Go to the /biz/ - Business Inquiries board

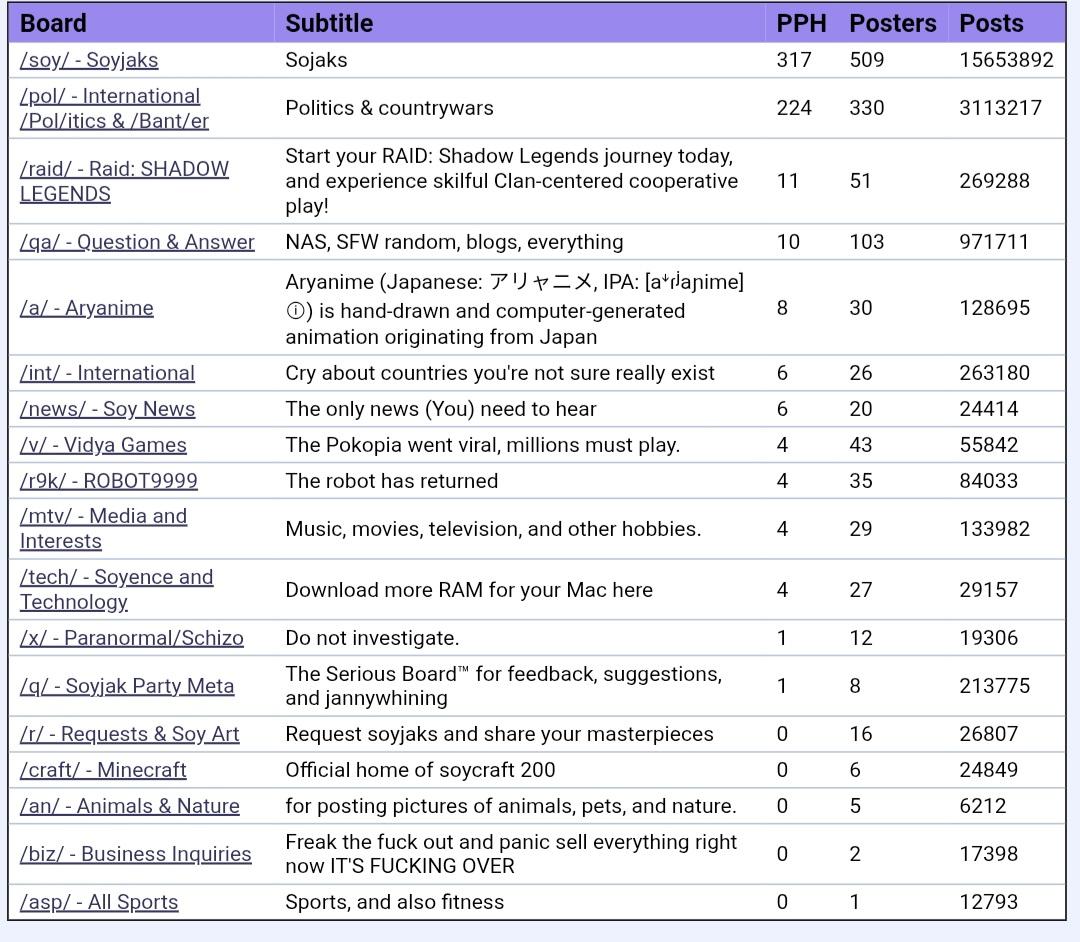[135, 854]
